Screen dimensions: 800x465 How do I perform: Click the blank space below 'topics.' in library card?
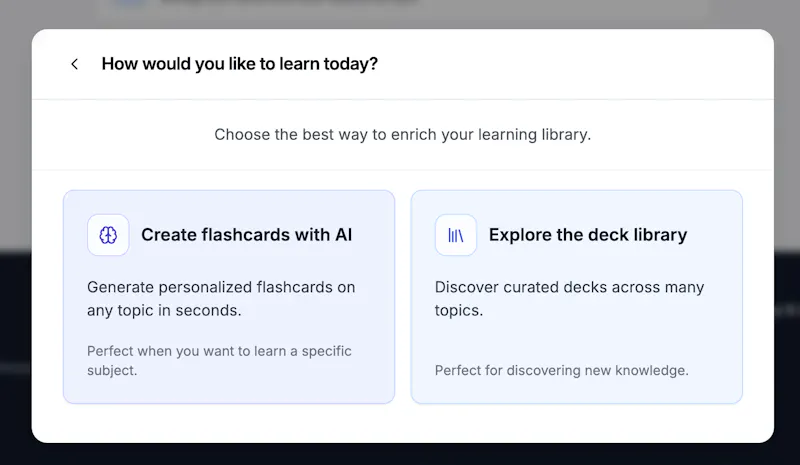[577, 340]
